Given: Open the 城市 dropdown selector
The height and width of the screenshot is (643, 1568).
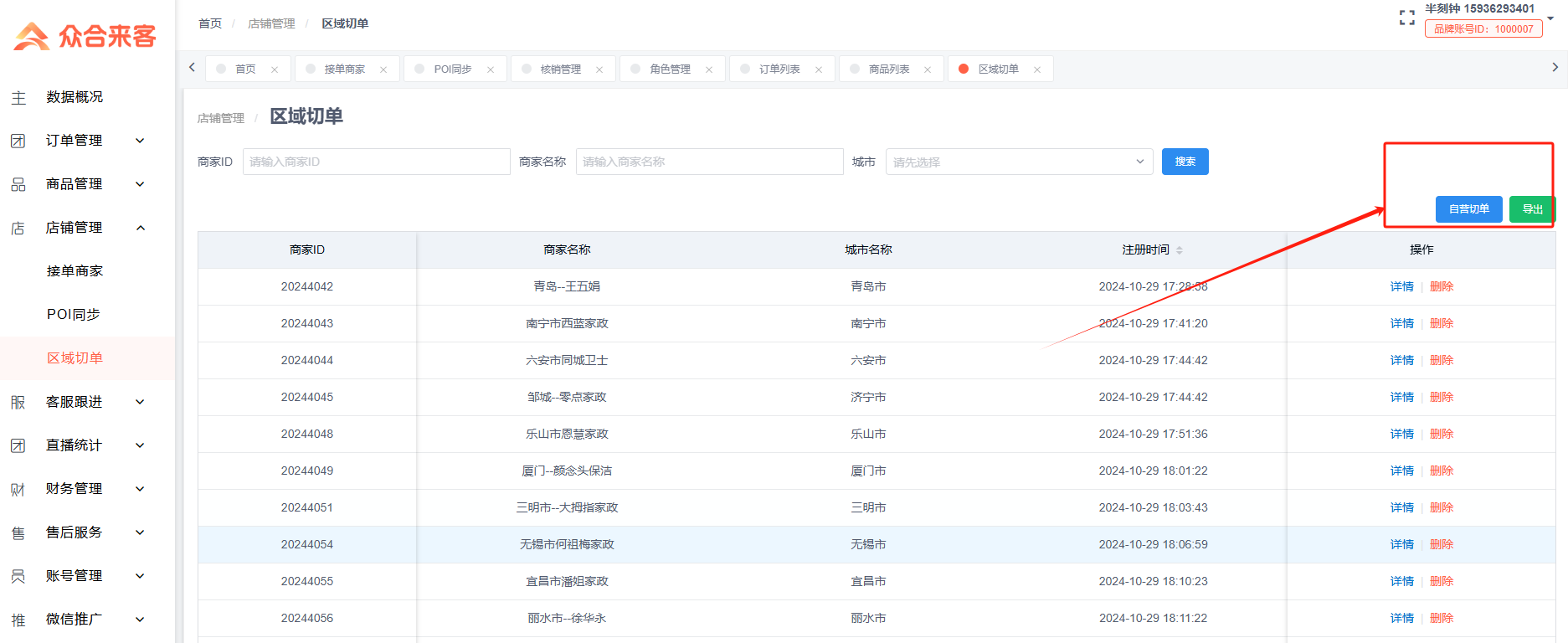Looking at the screenshot, I should [1019, 162].
